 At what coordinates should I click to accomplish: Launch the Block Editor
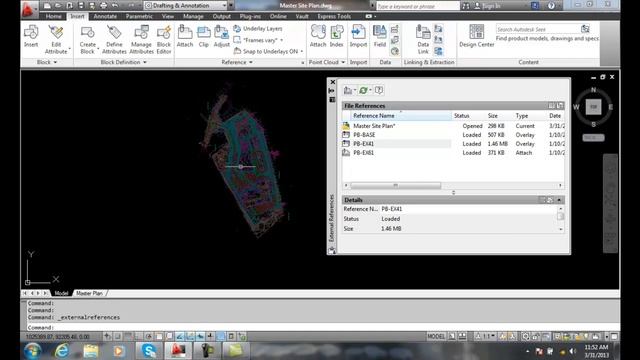pyautogui.click(x=164, y=40)
